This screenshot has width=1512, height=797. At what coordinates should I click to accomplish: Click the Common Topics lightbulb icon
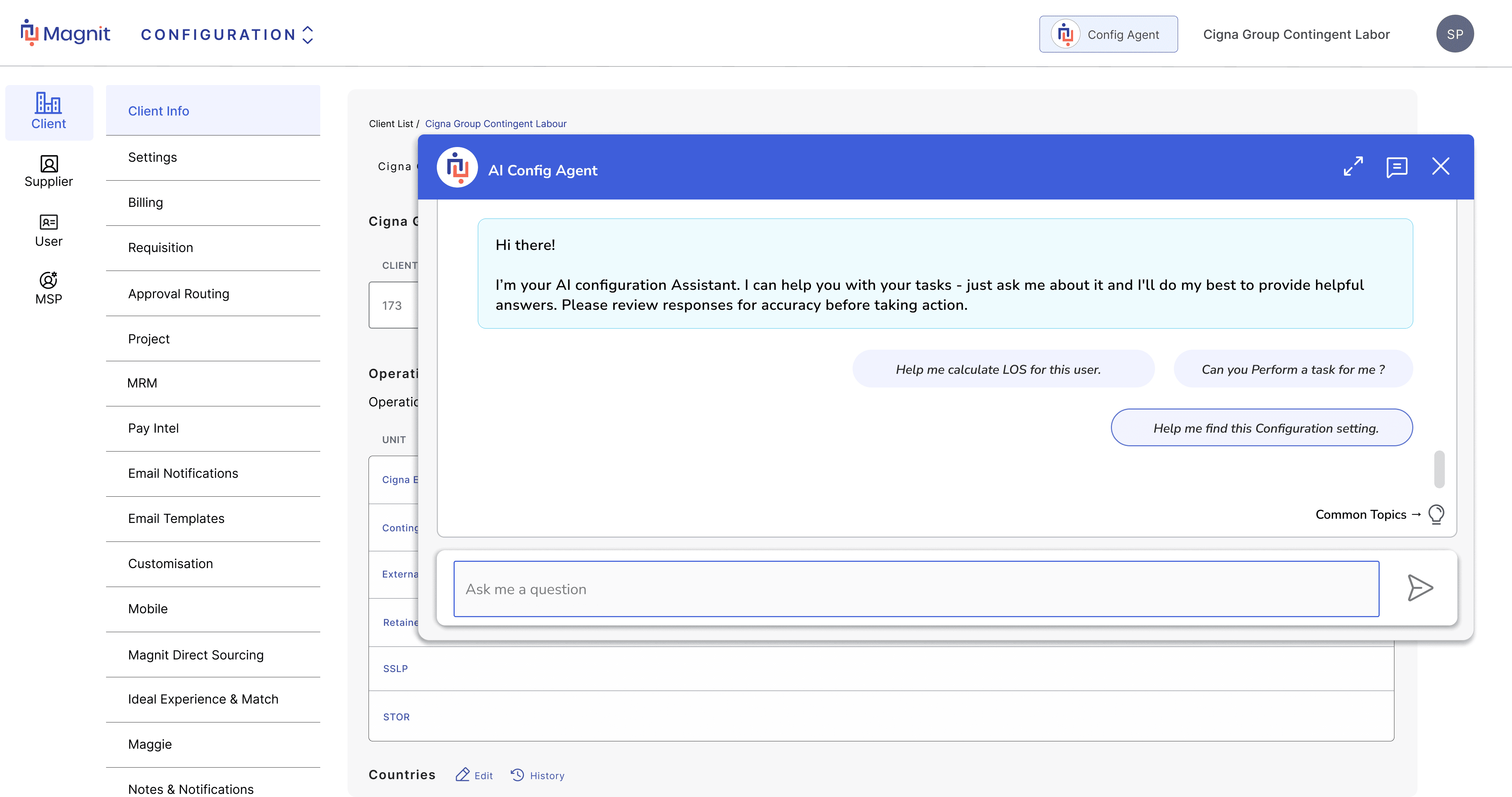(x=1436, y=514)
